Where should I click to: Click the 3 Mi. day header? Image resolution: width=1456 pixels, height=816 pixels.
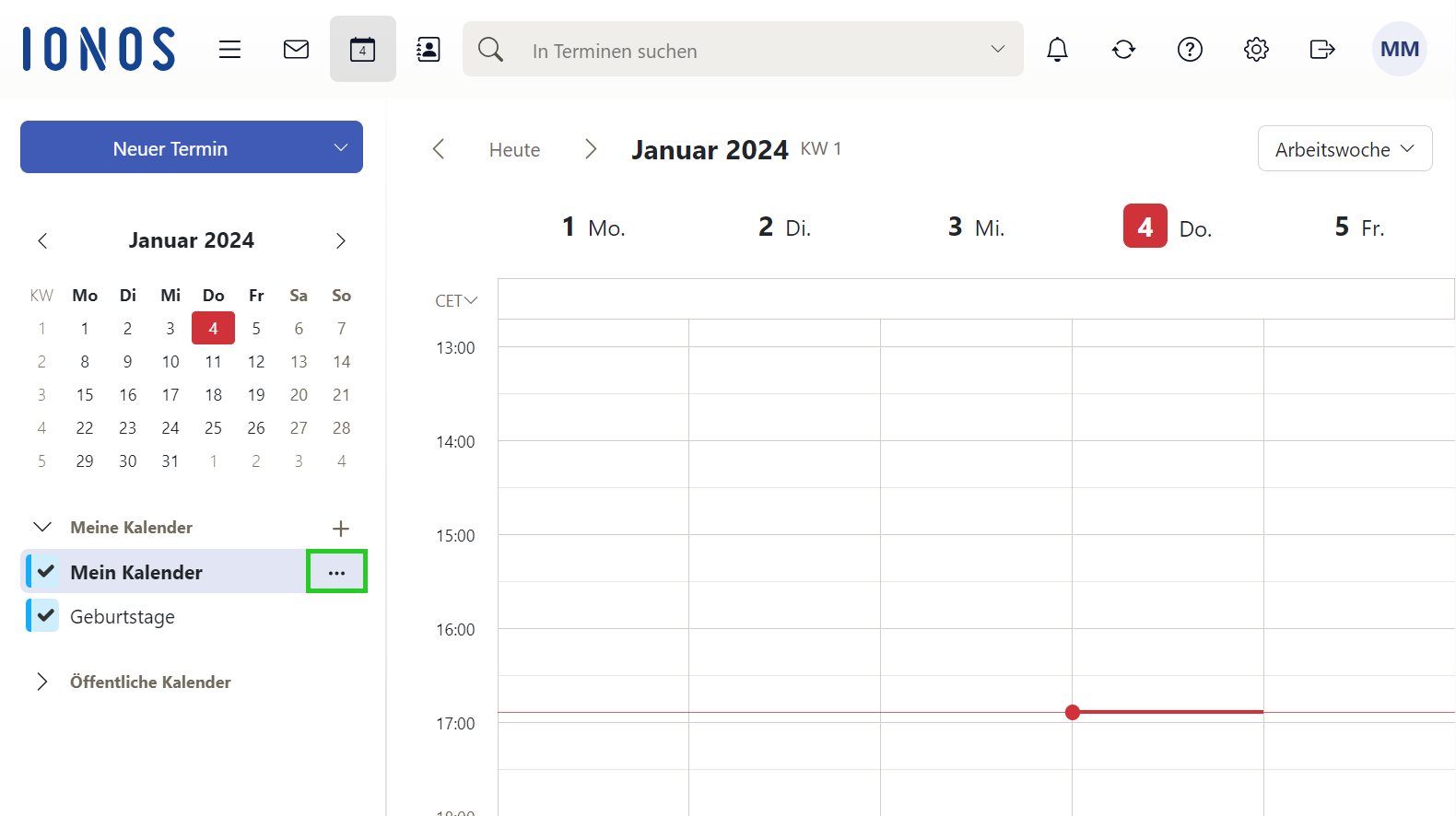tap(977, 227)
